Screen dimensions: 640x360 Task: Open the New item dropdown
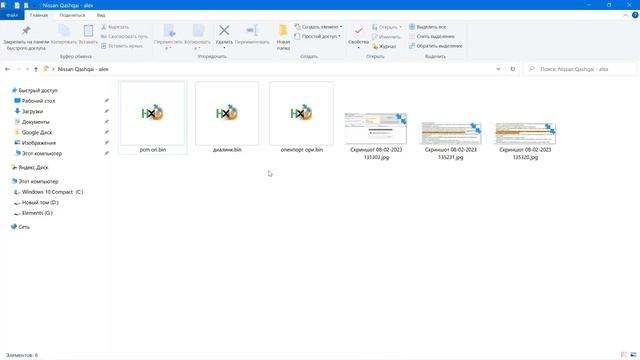click(318, 27)
